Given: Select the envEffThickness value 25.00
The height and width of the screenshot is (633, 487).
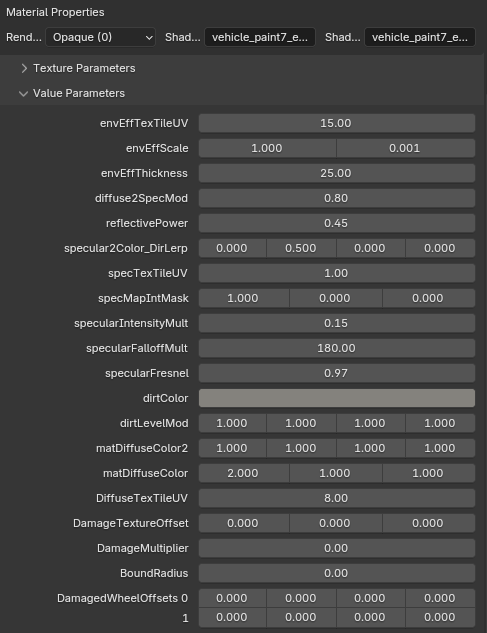Looking at the screenshot, I should [x=337, y=173].
